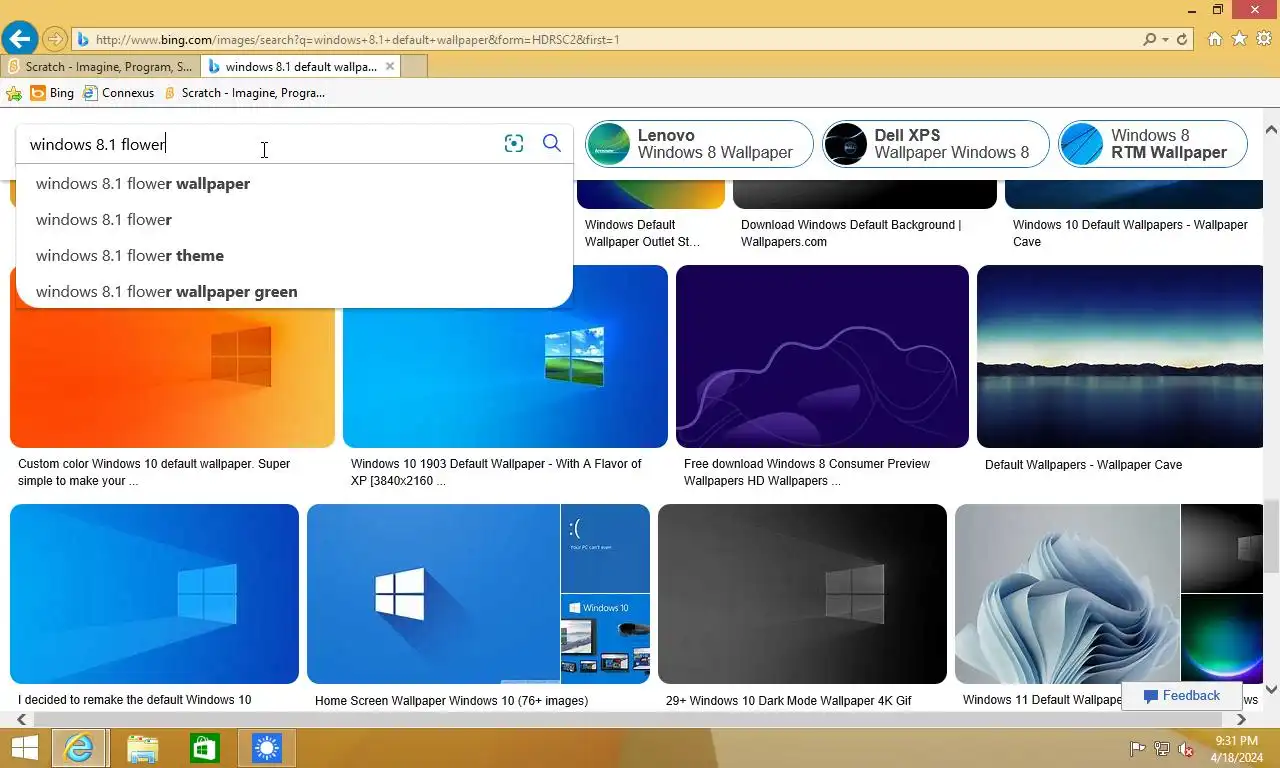Select Windows 8 RTM Wallpaper chip
The image size is (1280, 768).
pyautogui.click(x=1153, y=144)
